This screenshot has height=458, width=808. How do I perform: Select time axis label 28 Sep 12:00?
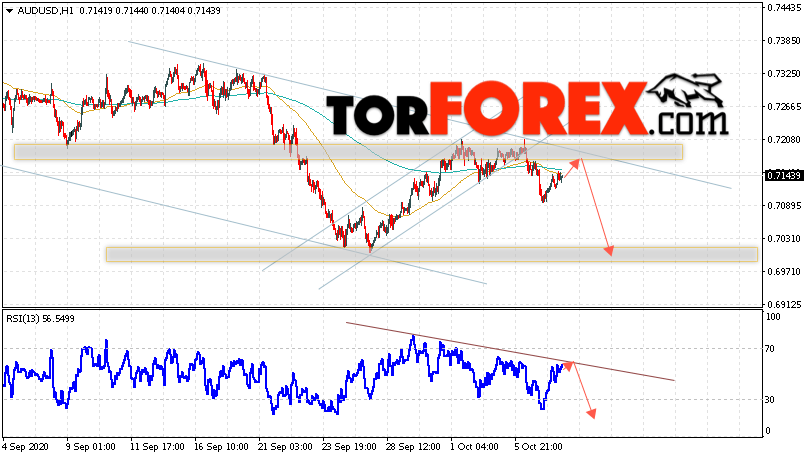tap(413, 447)
